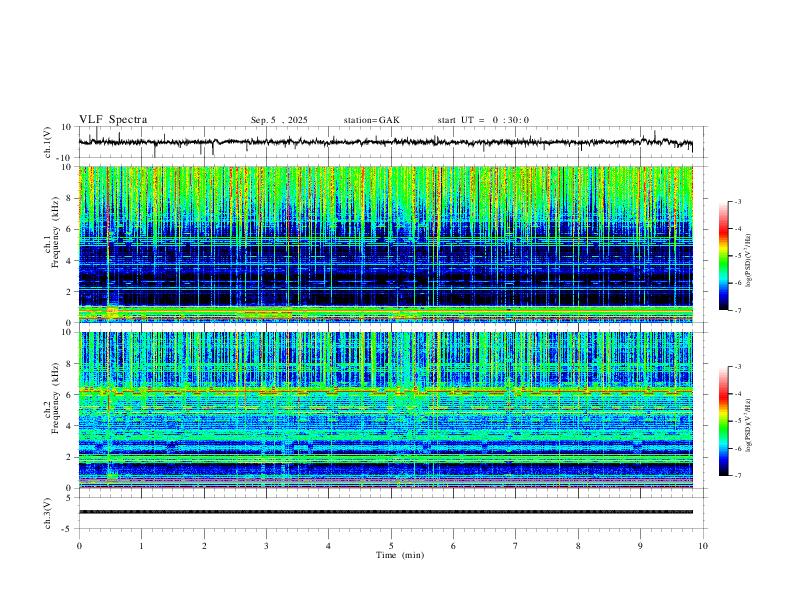Click inside the ch.1 frequency spectrogram
The width and height of the screenshot is (792, 612).
386,244
